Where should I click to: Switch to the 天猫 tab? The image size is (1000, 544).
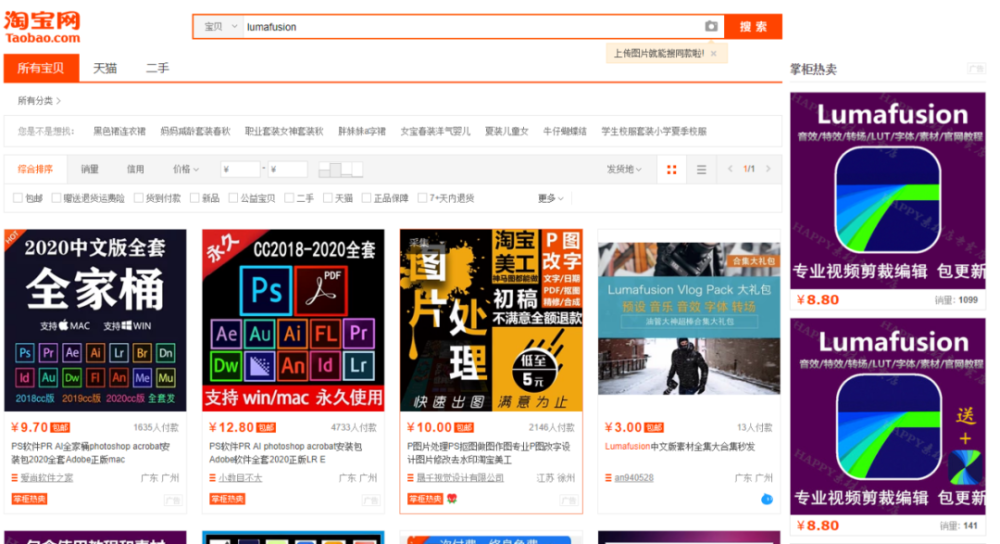[105, 68]
